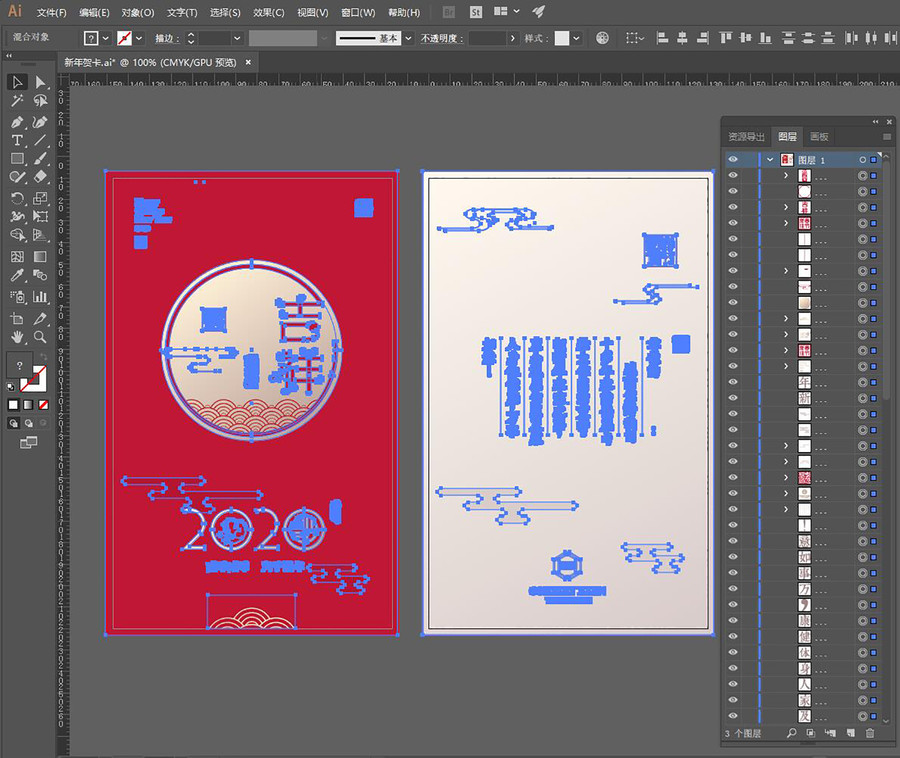The height and width of the screenshot is (758, 900).
Task: Toggle visibility of the 健 sublayer
Action: 733,636
